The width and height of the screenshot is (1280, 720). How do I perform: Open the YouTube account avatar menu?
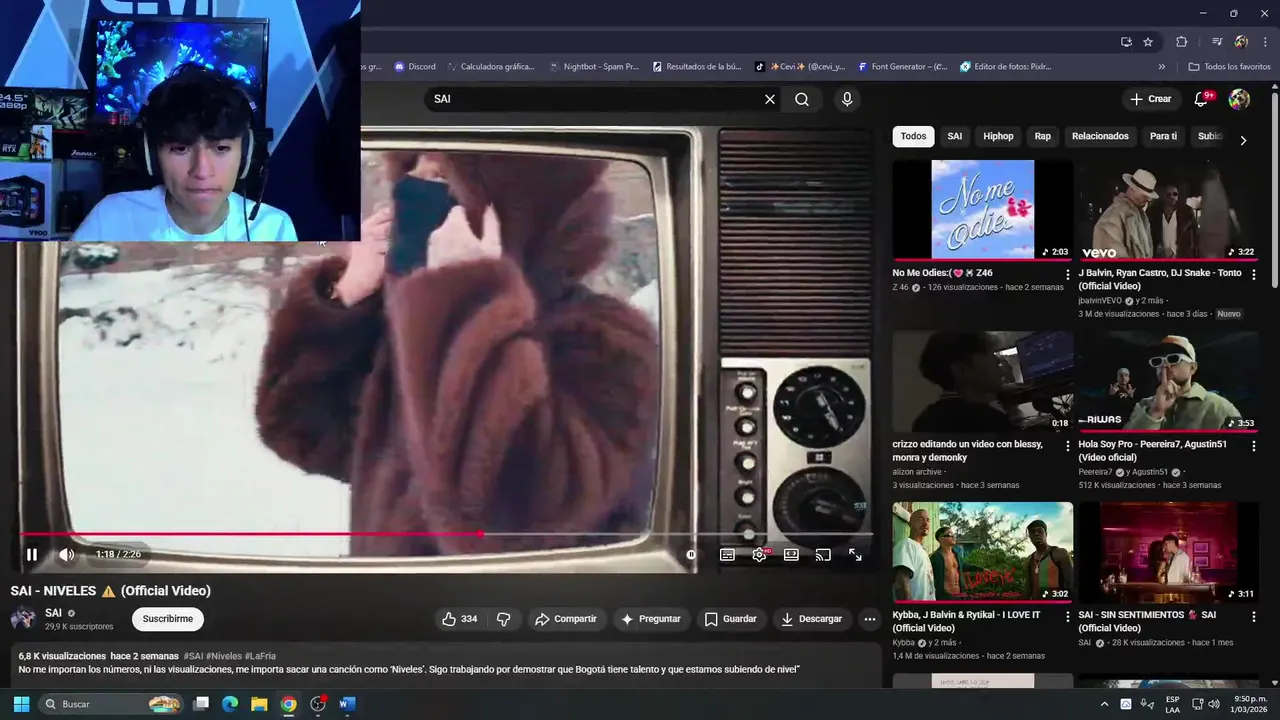click(x=1239, y=99)
